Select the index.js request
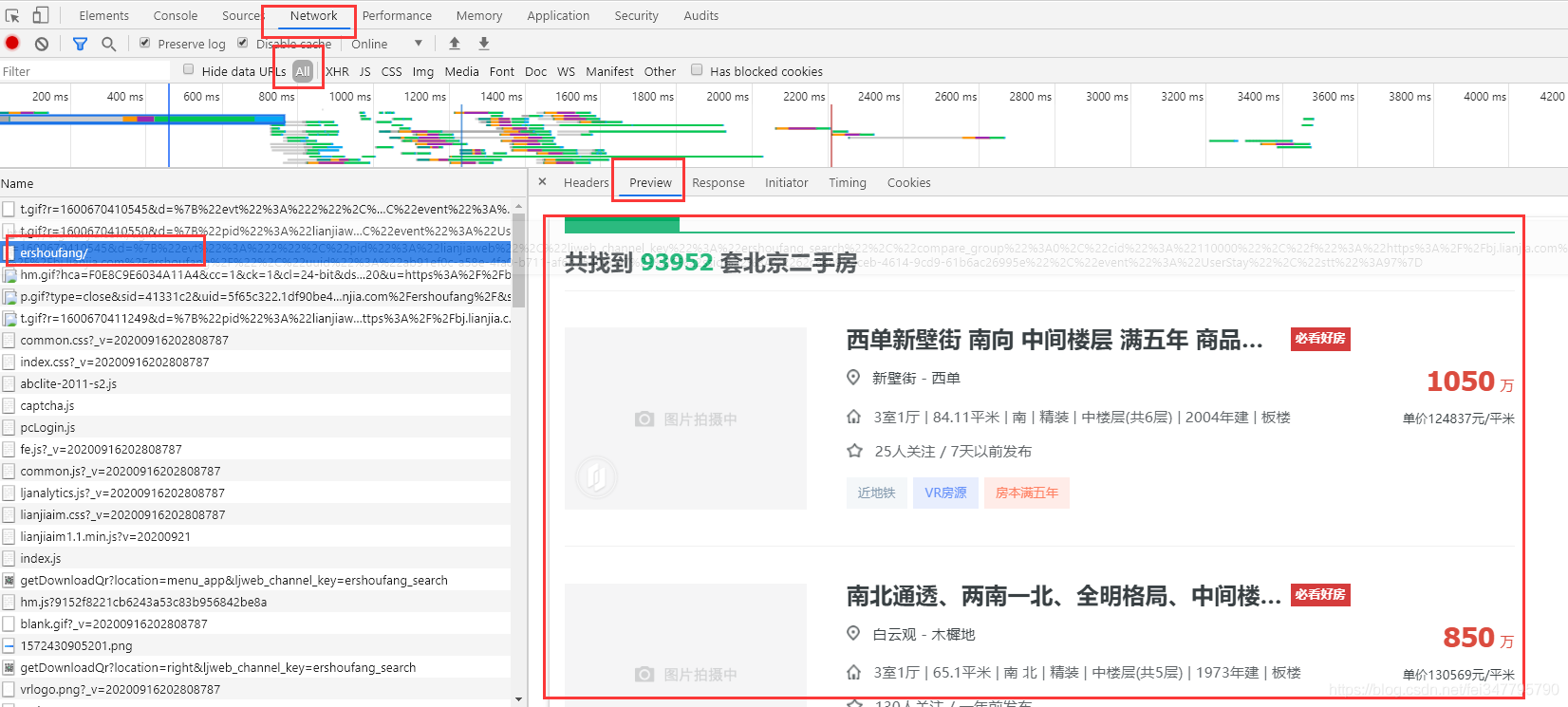The image size is (1568, 707). 255,558
